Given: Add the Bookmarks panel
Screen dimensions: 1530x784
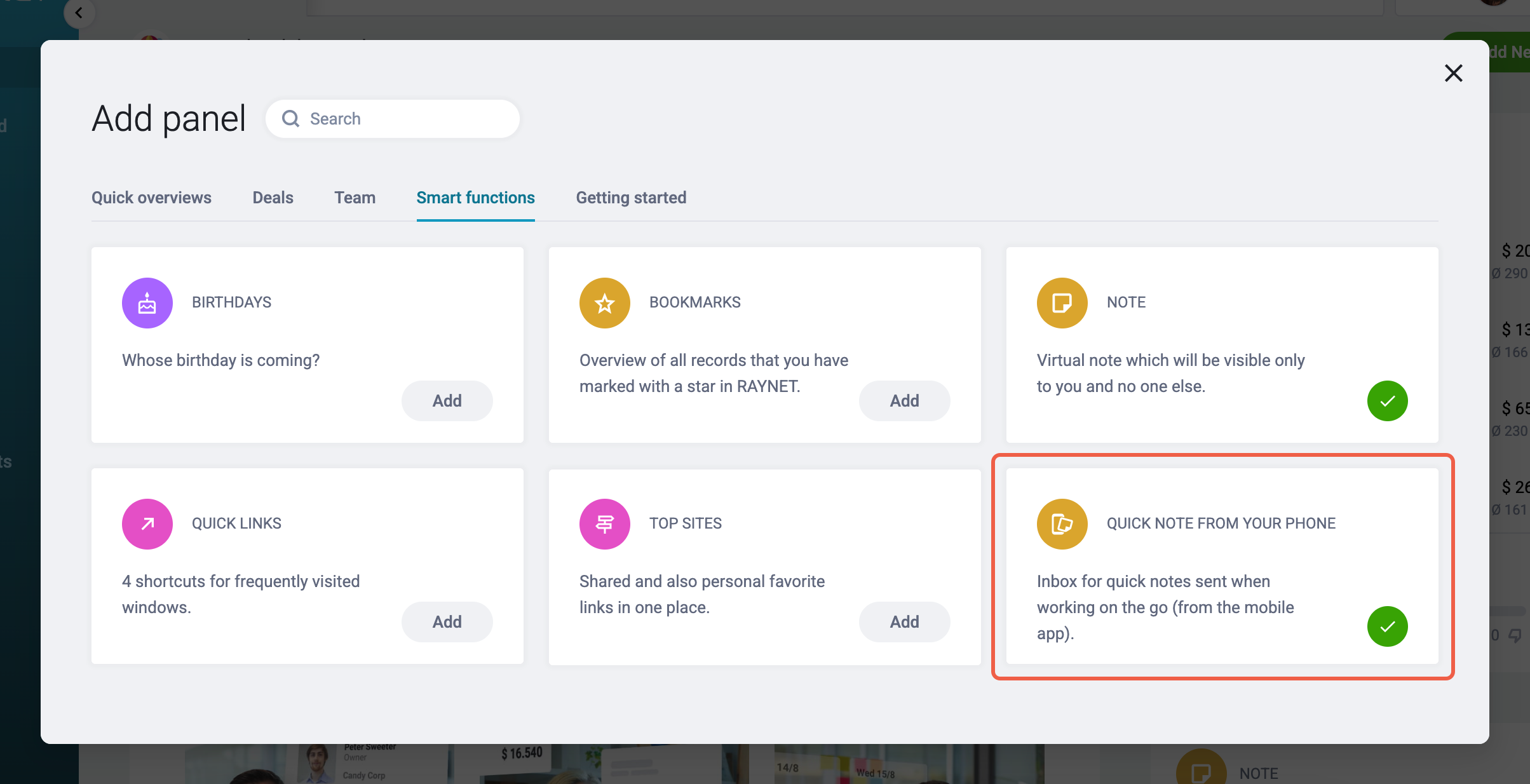Looking at the screenshot, I should point(905,401).
